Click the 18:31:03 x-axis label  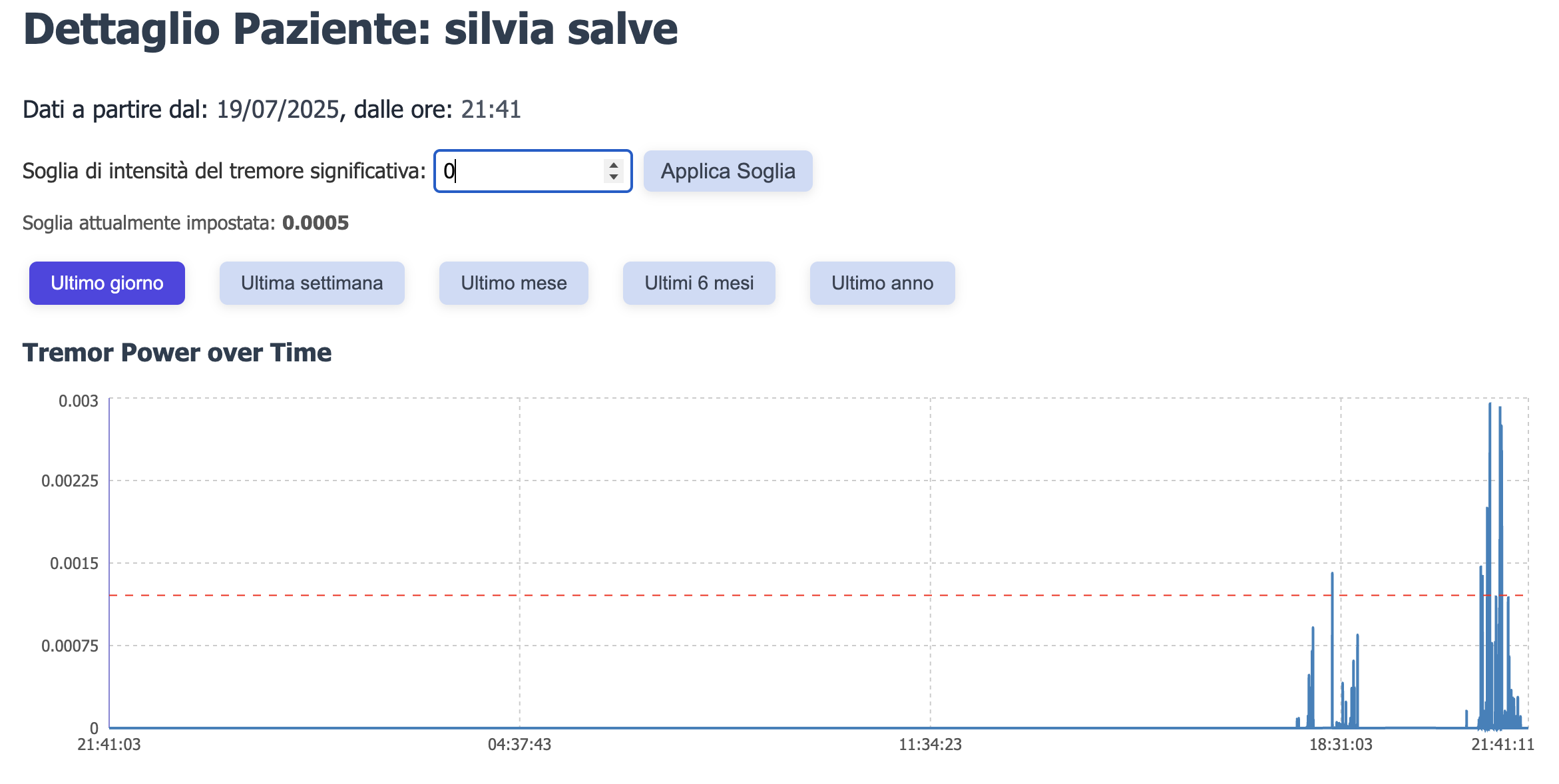pyautogui.click(x=1341, y=744)
